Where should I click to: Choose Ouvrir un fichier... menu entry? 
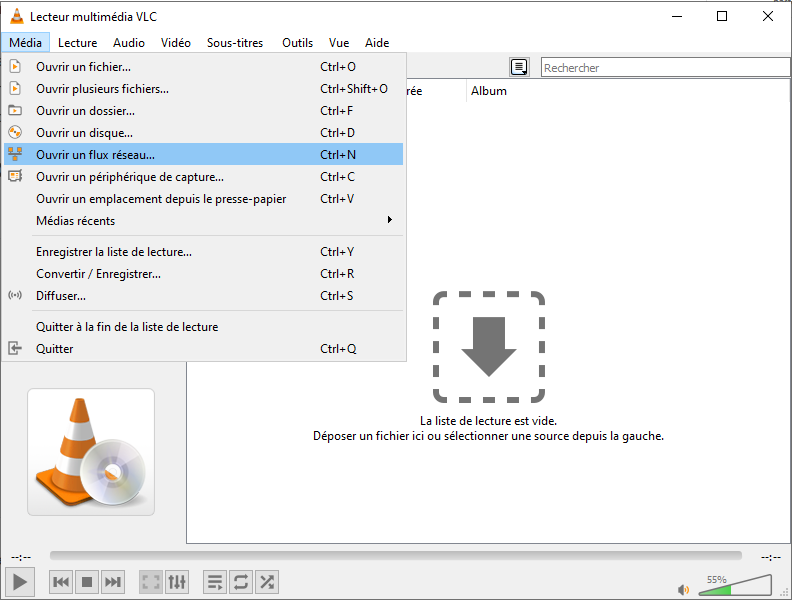point(204,67)
